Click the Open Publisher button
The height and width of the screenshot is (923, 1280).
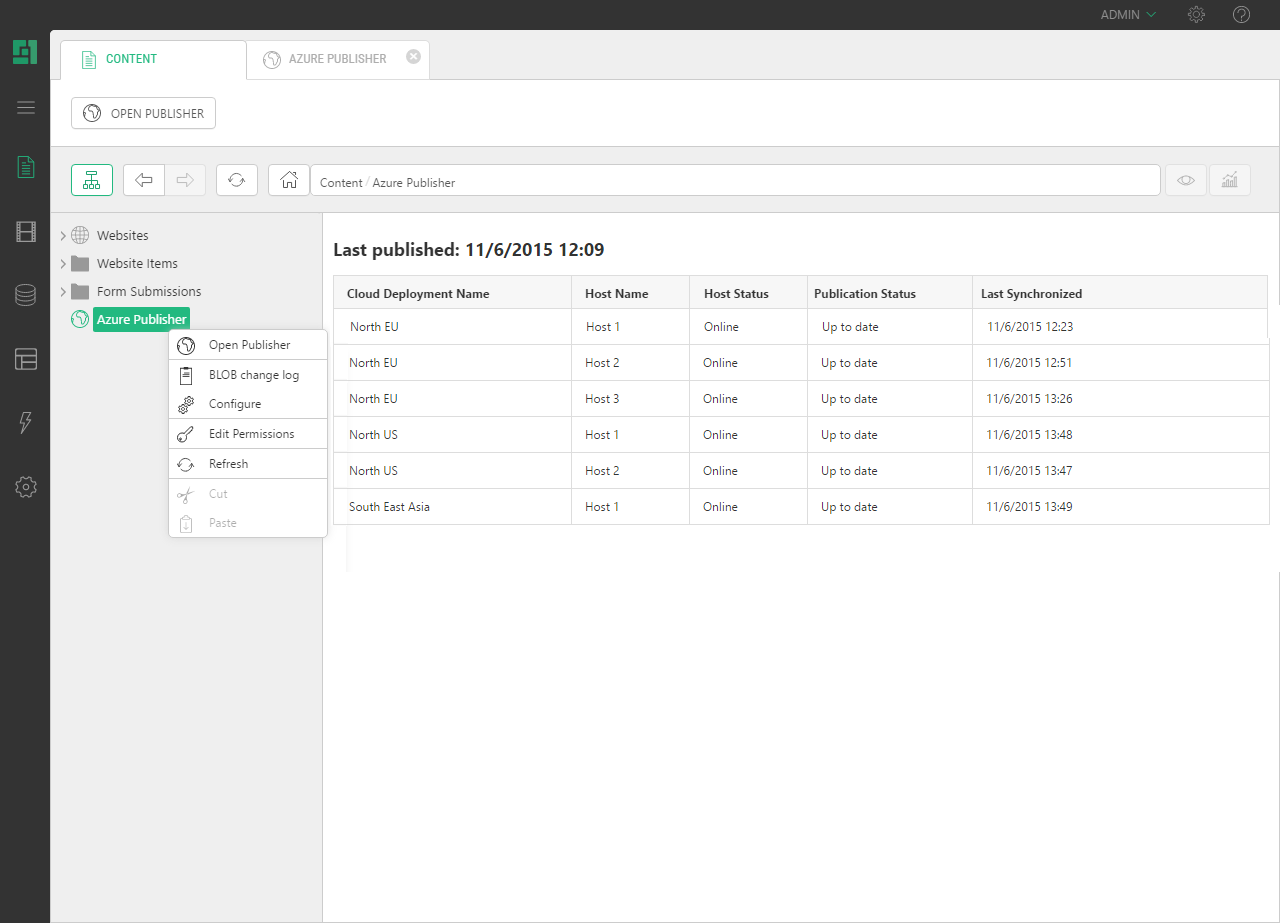coord(143,113)
